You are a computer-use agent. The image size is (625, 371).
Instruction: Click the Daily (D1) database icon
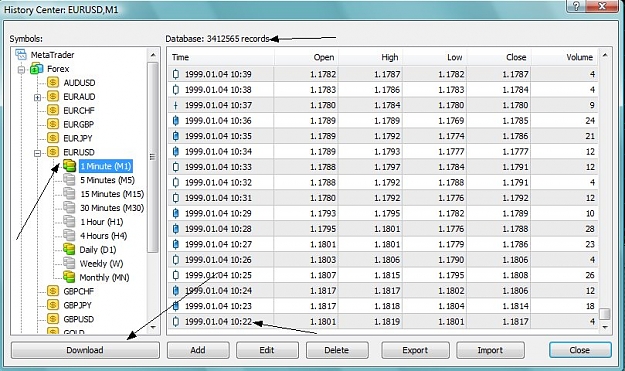pyautogui.click(x=69, y=249)
